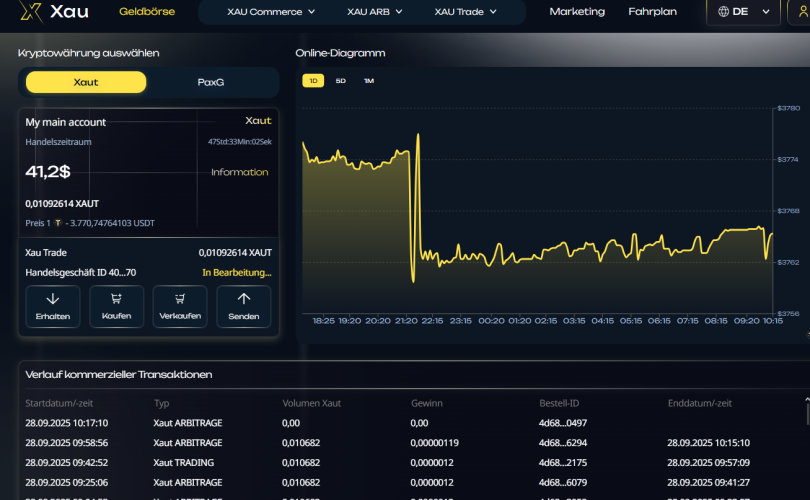Click the Verkaufen cart icon button
This screenshot has height=500, width=810.
click(180, 306)
